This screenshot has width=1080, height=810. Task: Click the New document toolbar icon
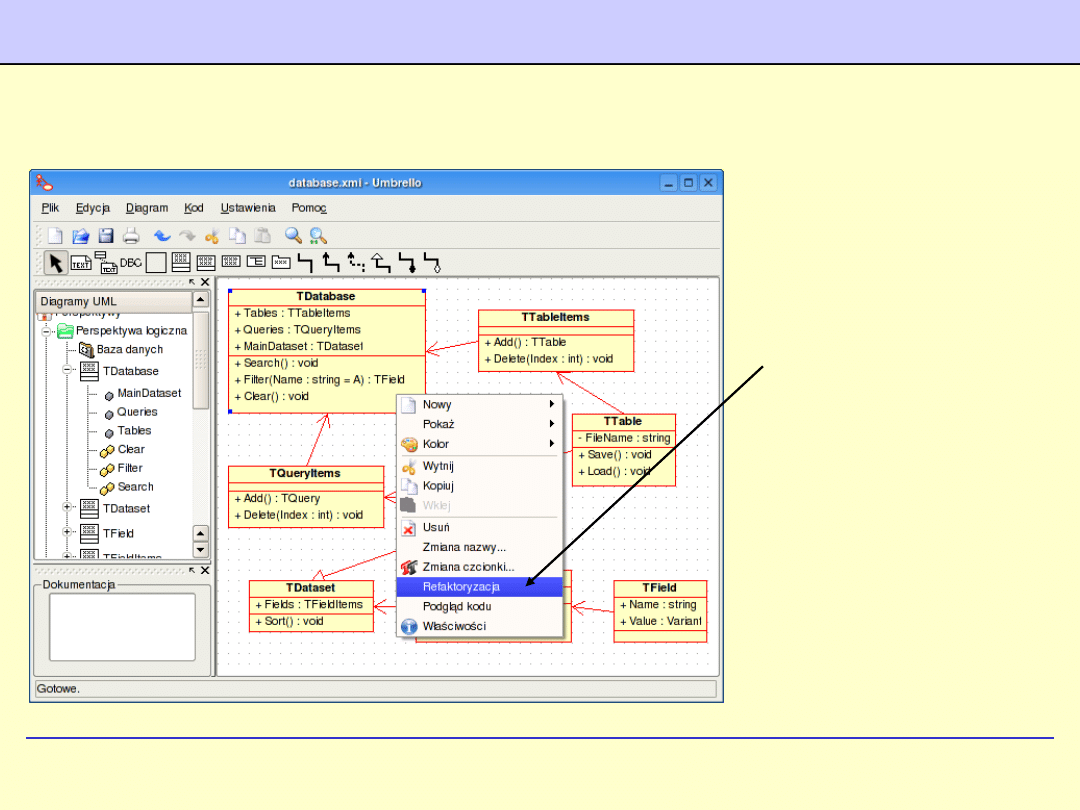(x=56, y=236)
